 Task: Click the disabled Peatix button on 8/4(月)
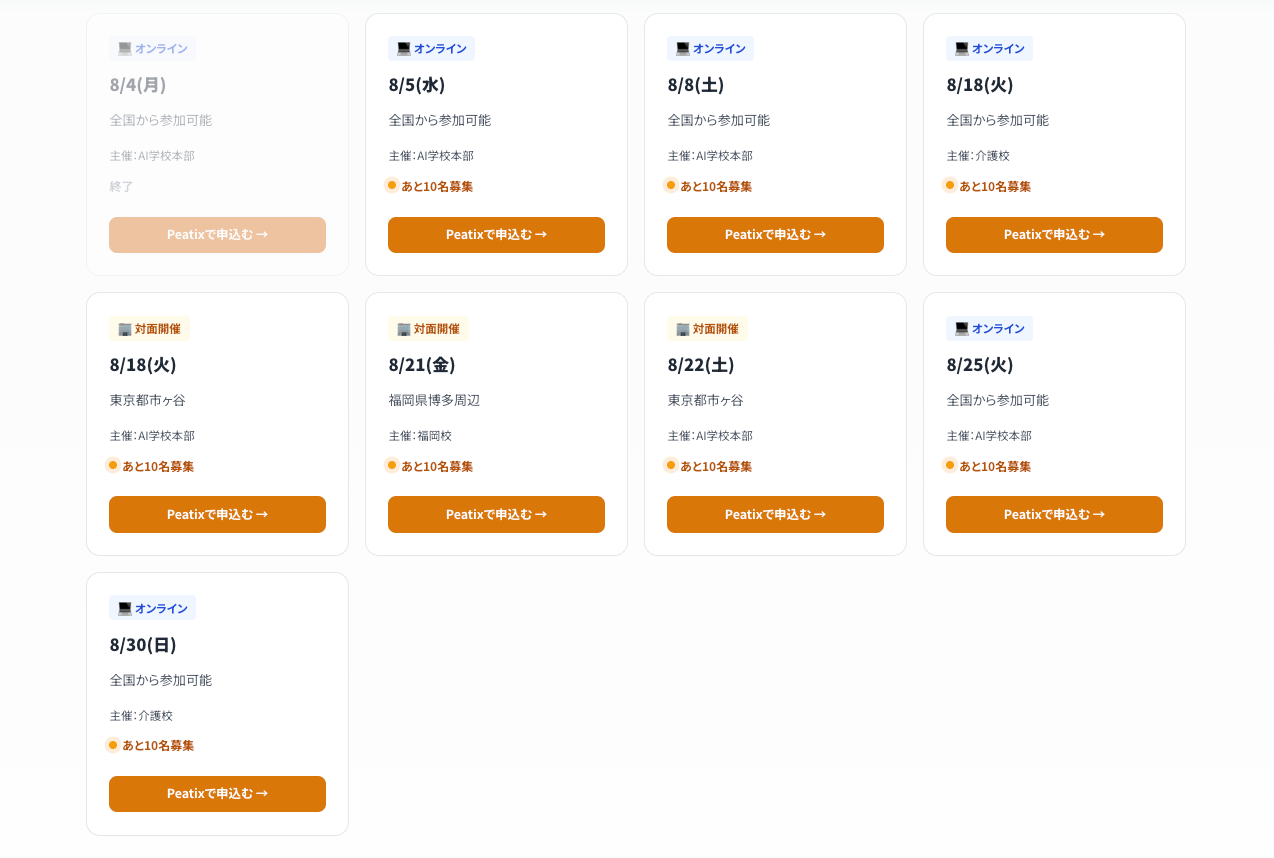pos(217,235)
